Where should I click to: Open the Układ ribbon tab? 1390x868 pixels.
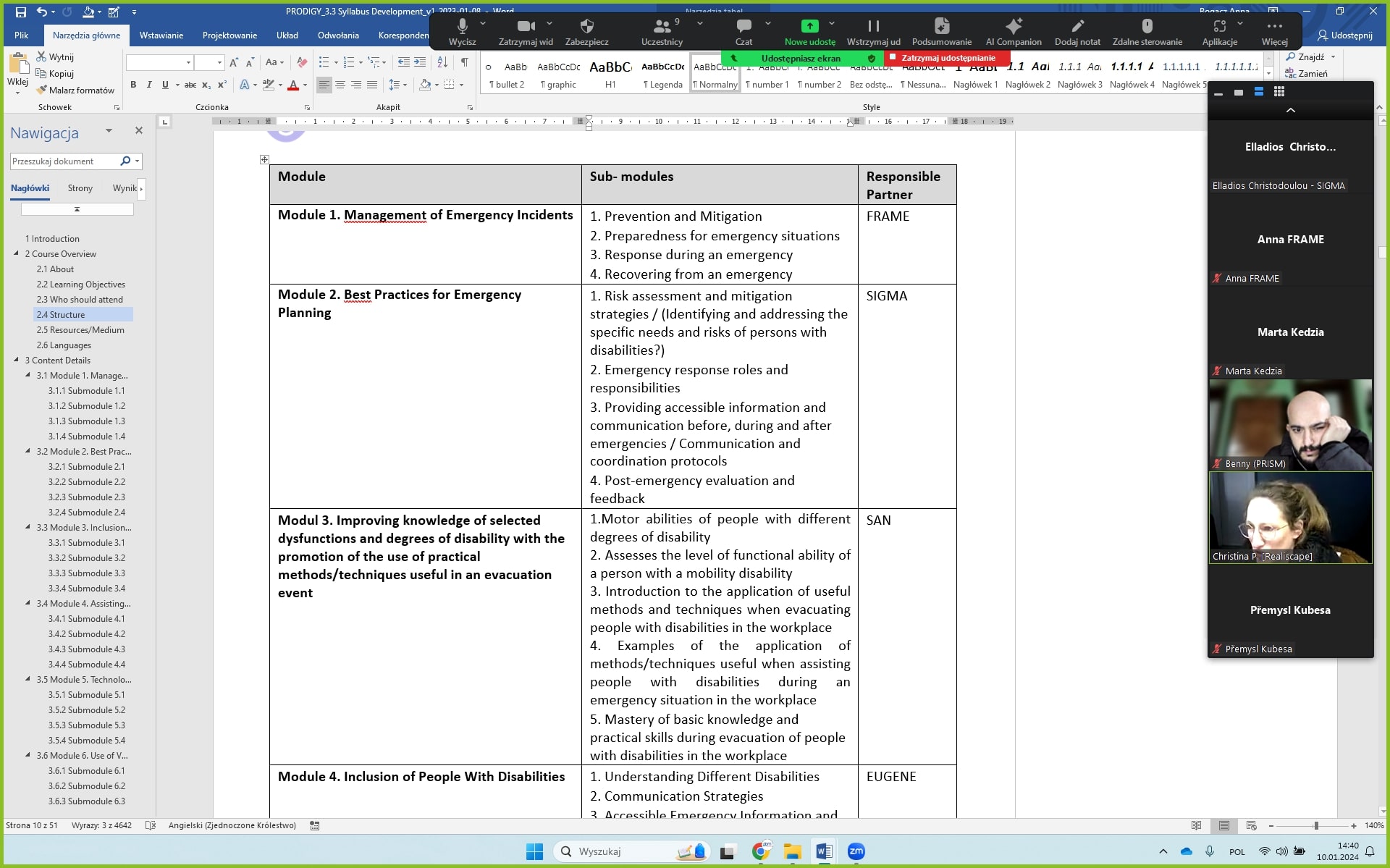coord(287,35)
